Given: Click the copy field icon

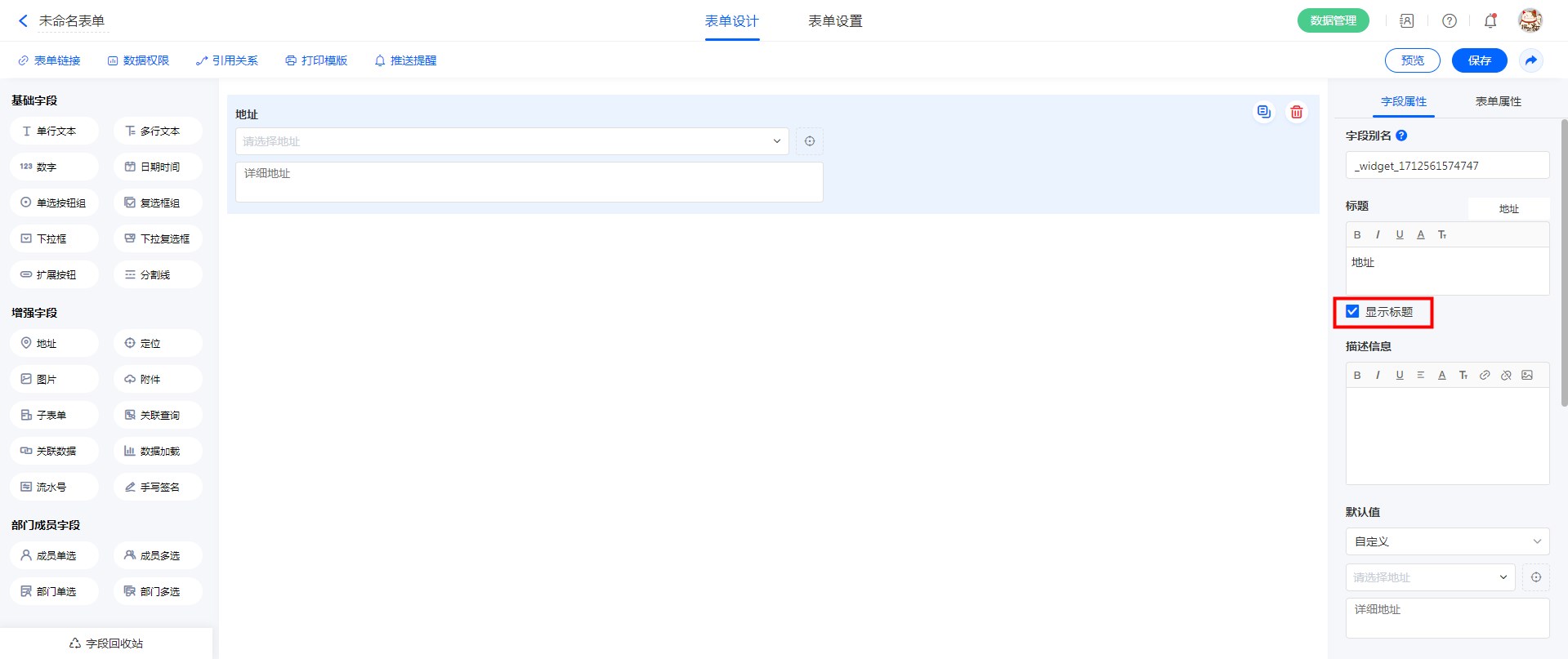Looking at the screenshot, I should click(1263, 112).
